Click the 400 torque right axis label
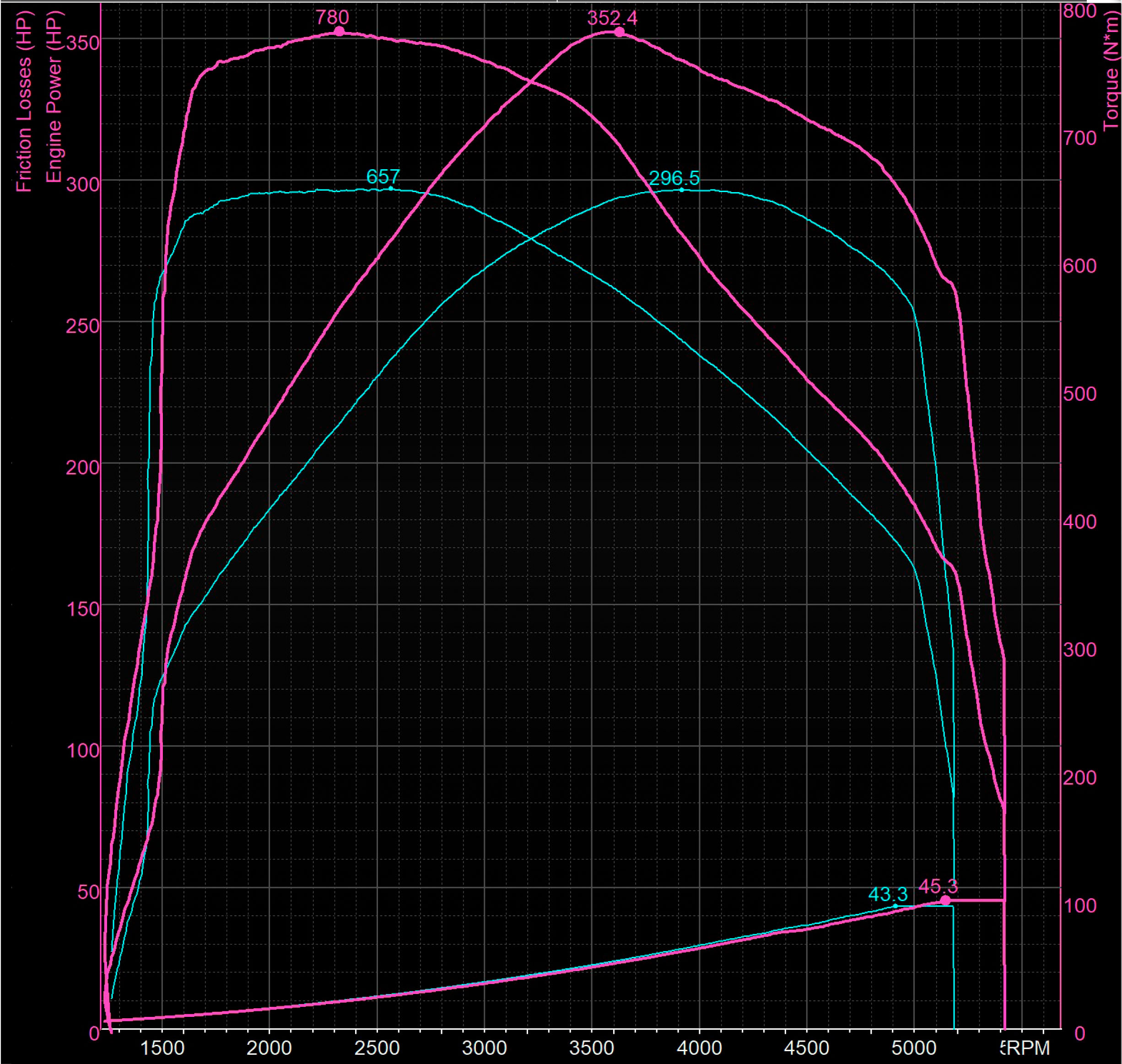 click(1079, 522)
